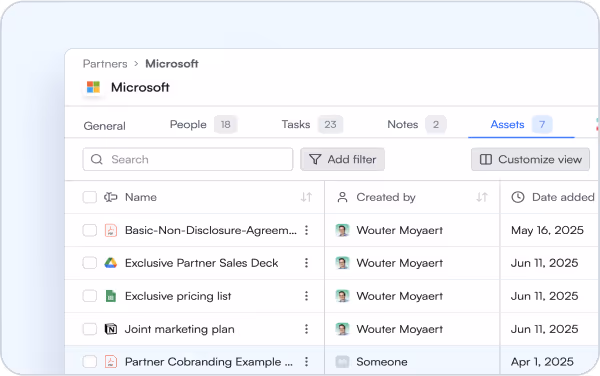Click the Notion icon of Joint marketing plan
This screenshot has height=376, width=600.
pos(111,329)
